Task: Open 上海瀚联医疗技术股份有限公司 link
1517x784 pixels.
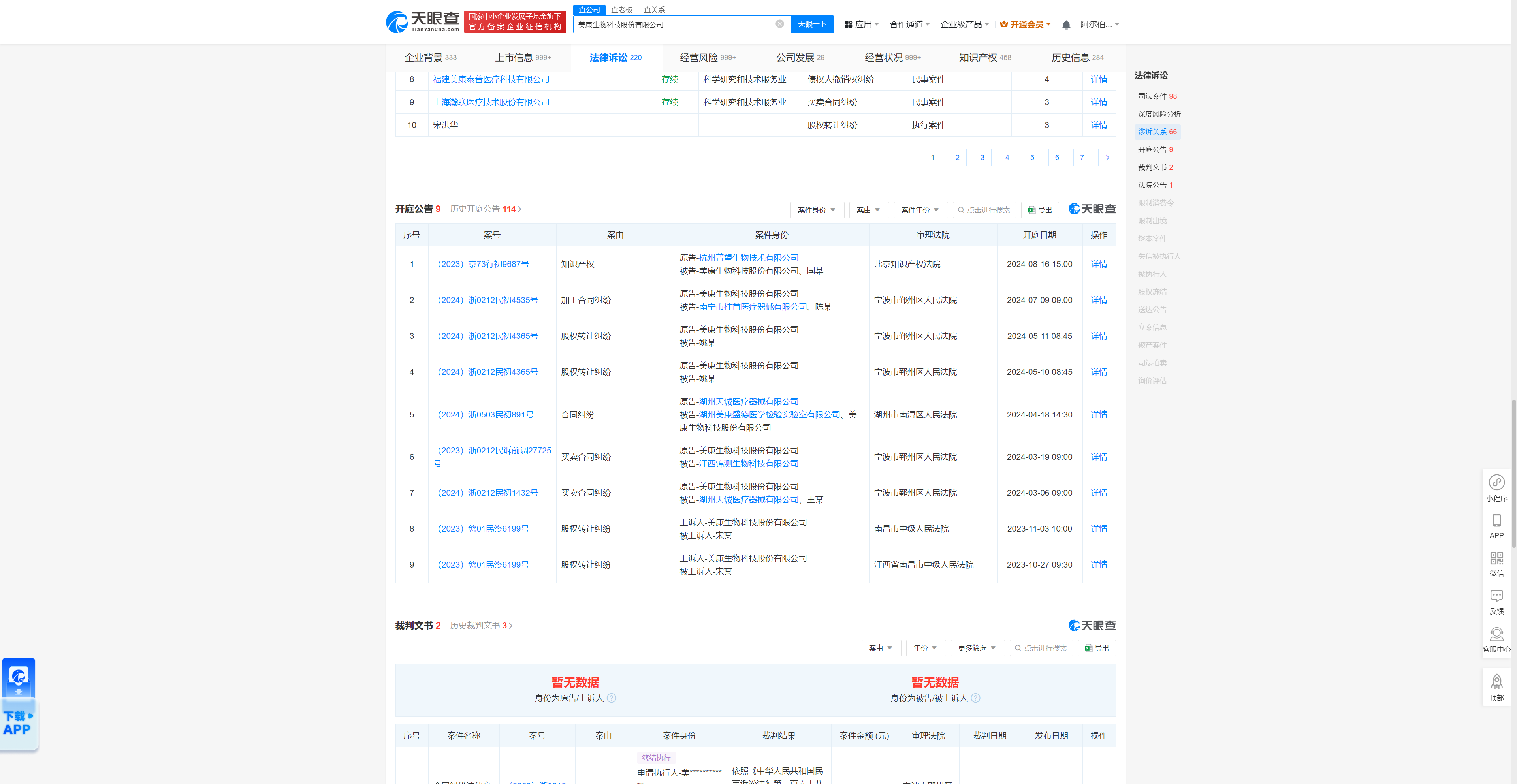Action: [x=491, y=102]
